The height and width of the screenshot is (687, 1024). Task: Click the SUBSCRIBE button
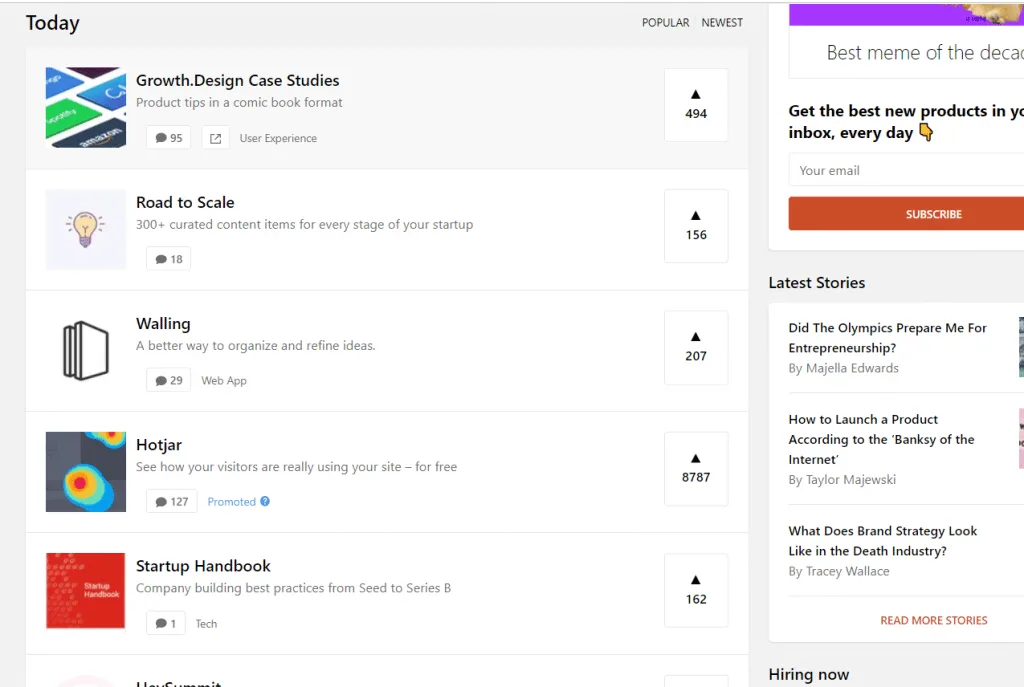point(906,214)
